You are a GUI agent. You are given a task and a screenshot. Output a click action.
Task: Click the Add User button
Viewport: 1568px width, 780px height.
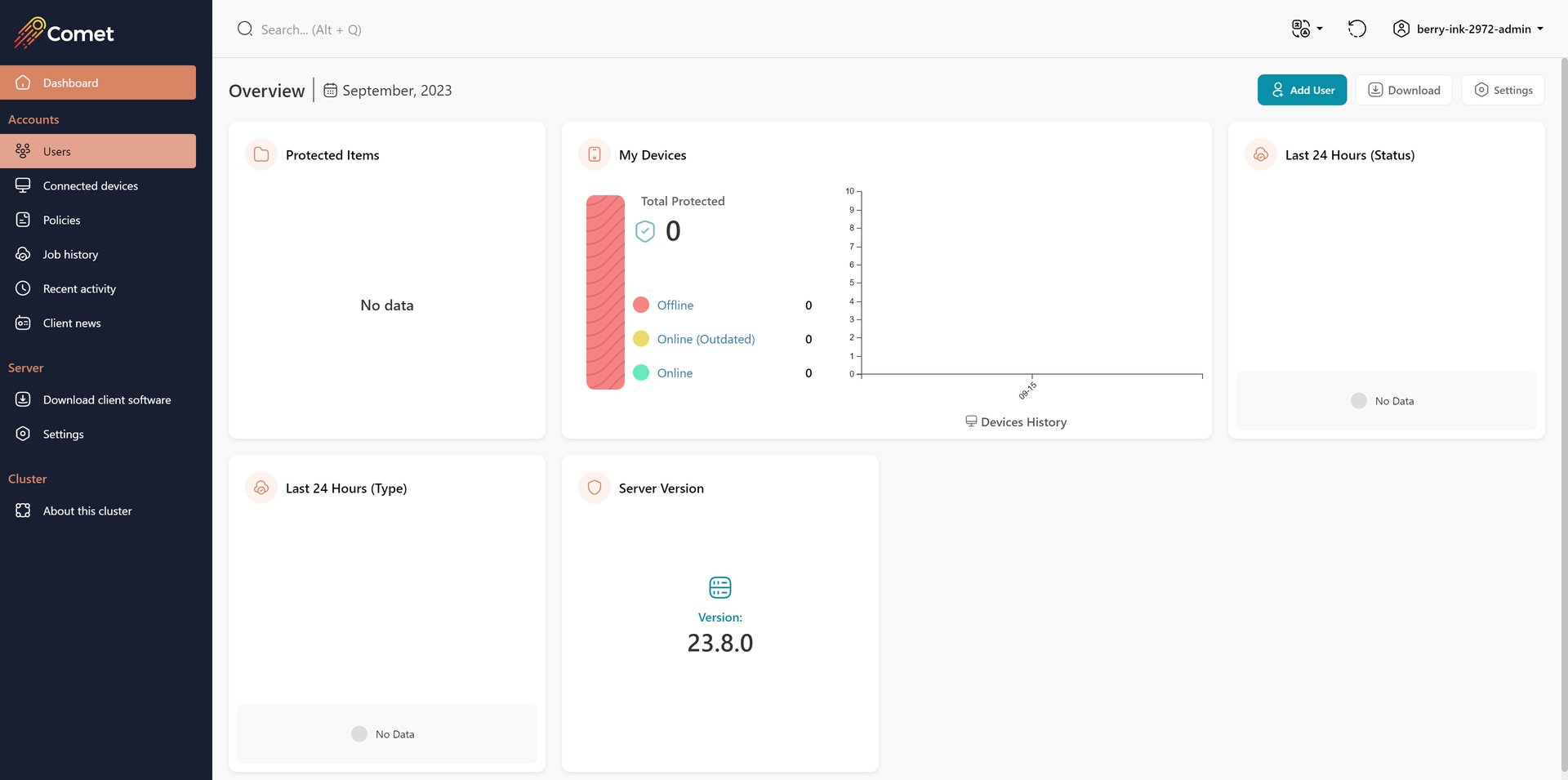[x=1302, y=90]
